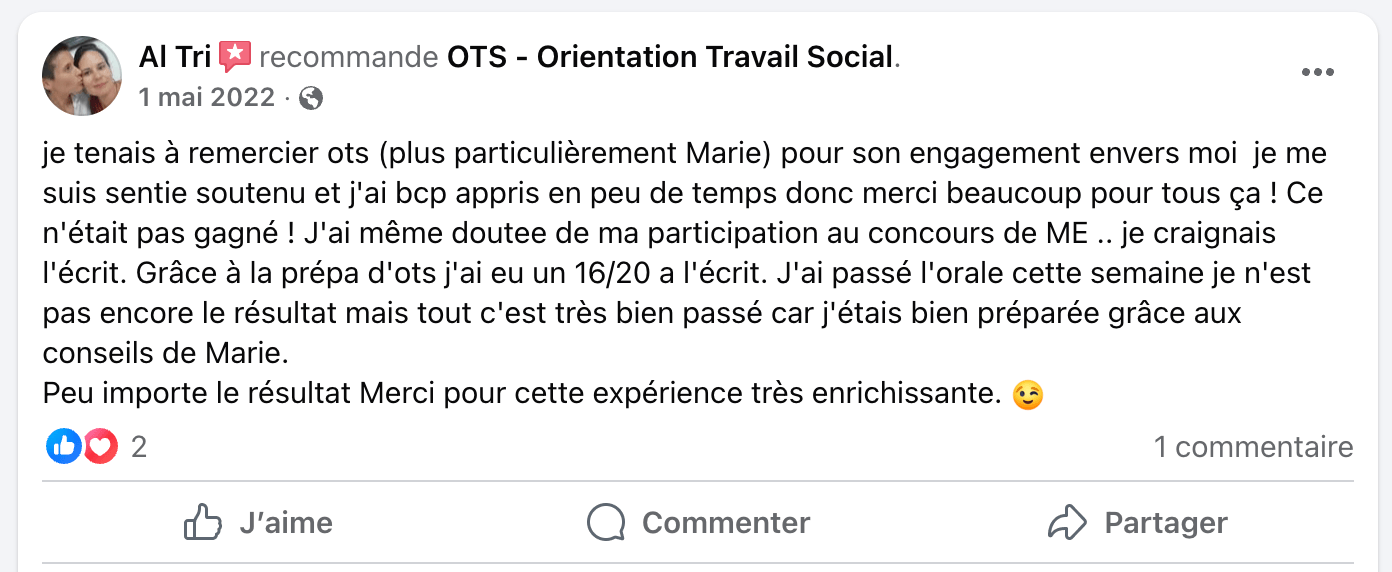Click the speech bubble icon beside Commenter
This screenshot has height=572, width=1392.
(606, 522)
